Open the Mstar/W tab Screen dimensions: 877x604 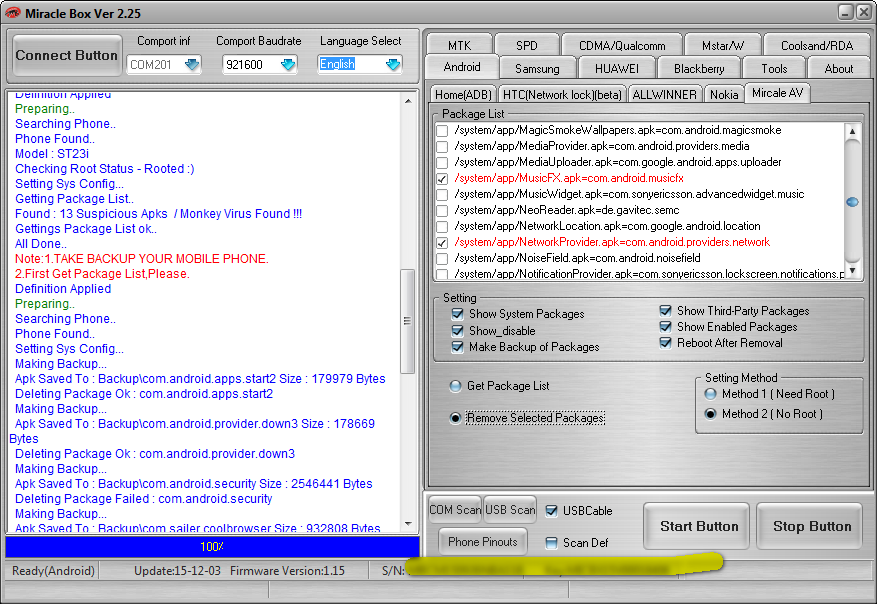[x=723, y=45]
